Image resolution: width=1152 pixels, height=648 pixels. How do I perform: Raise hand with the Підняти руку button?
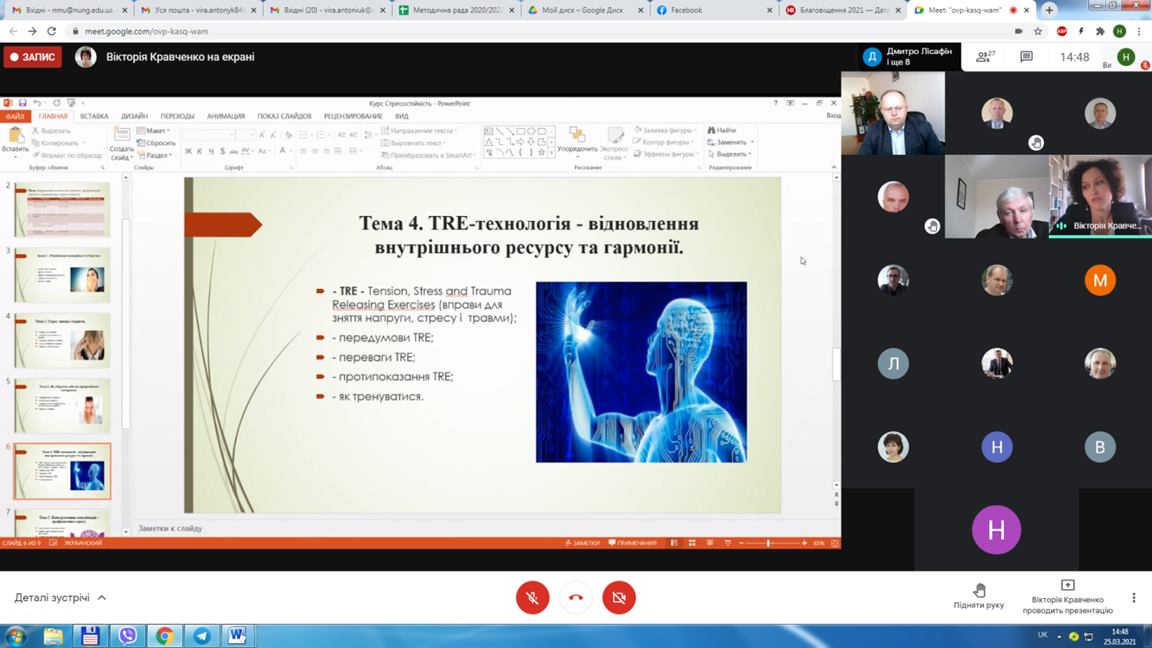[978, 596]
